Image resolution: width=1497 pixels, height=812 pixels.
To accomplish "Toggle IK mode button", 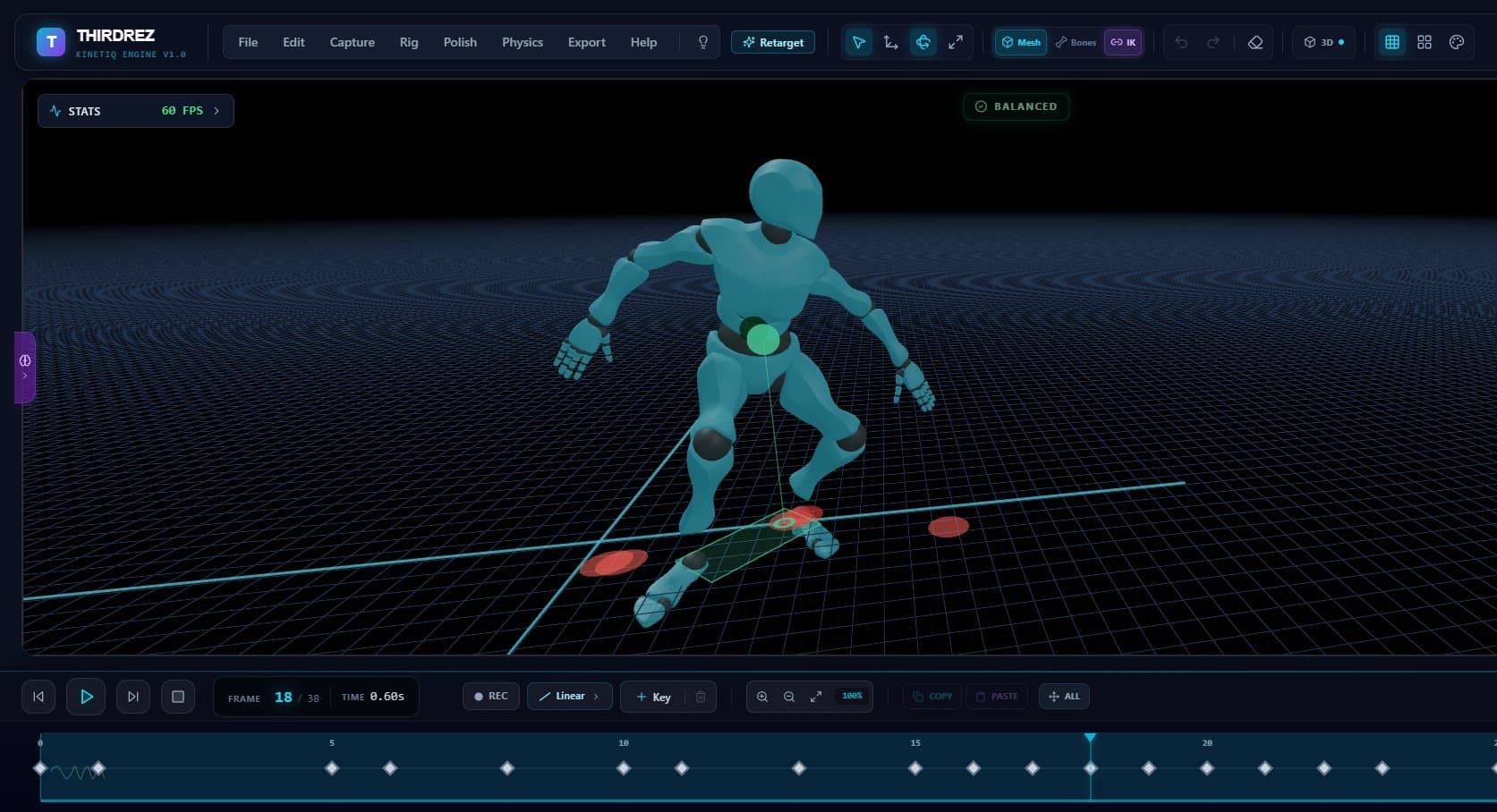I will pos(1123,42).
